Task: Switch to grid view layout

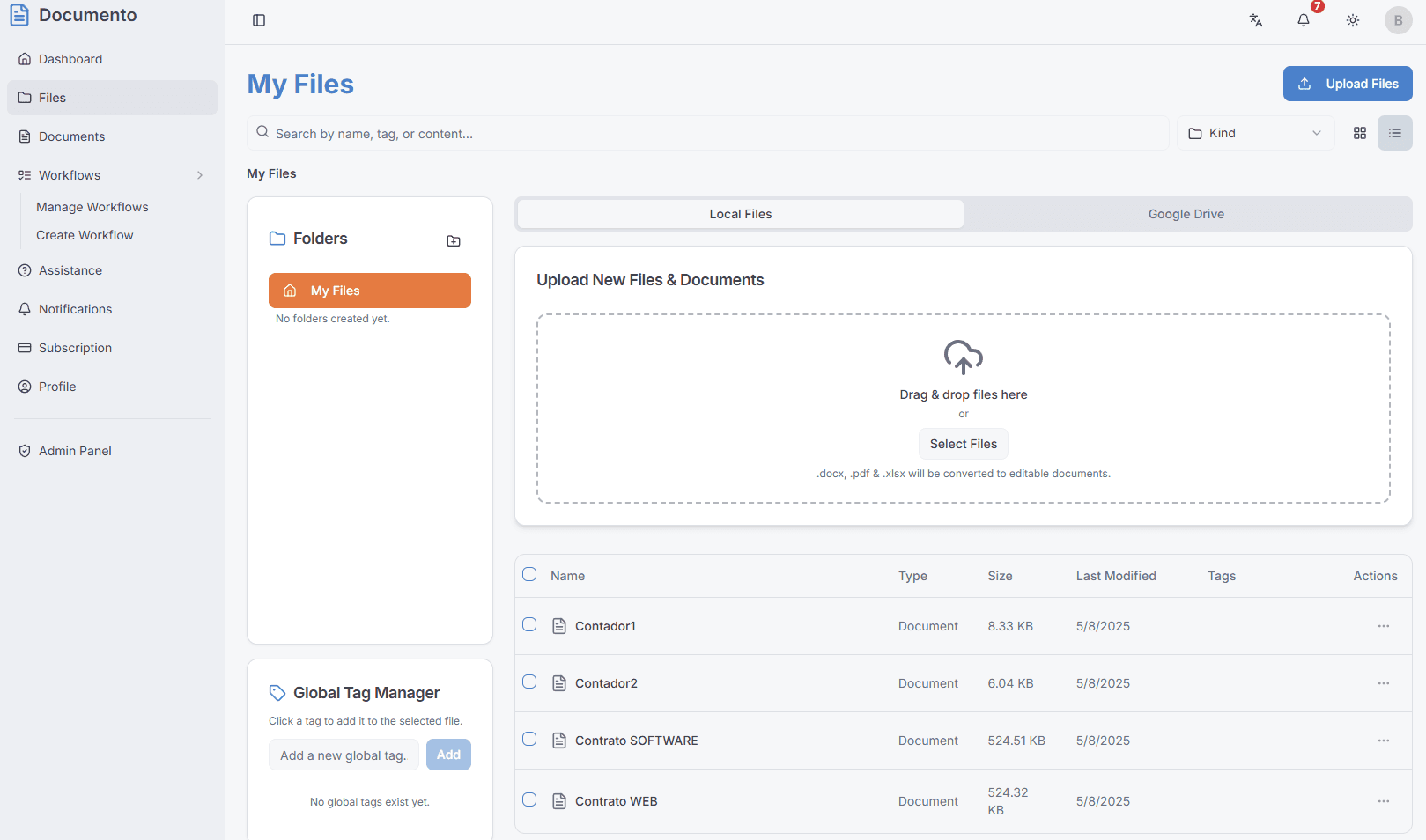Action: click(1360, 133)
